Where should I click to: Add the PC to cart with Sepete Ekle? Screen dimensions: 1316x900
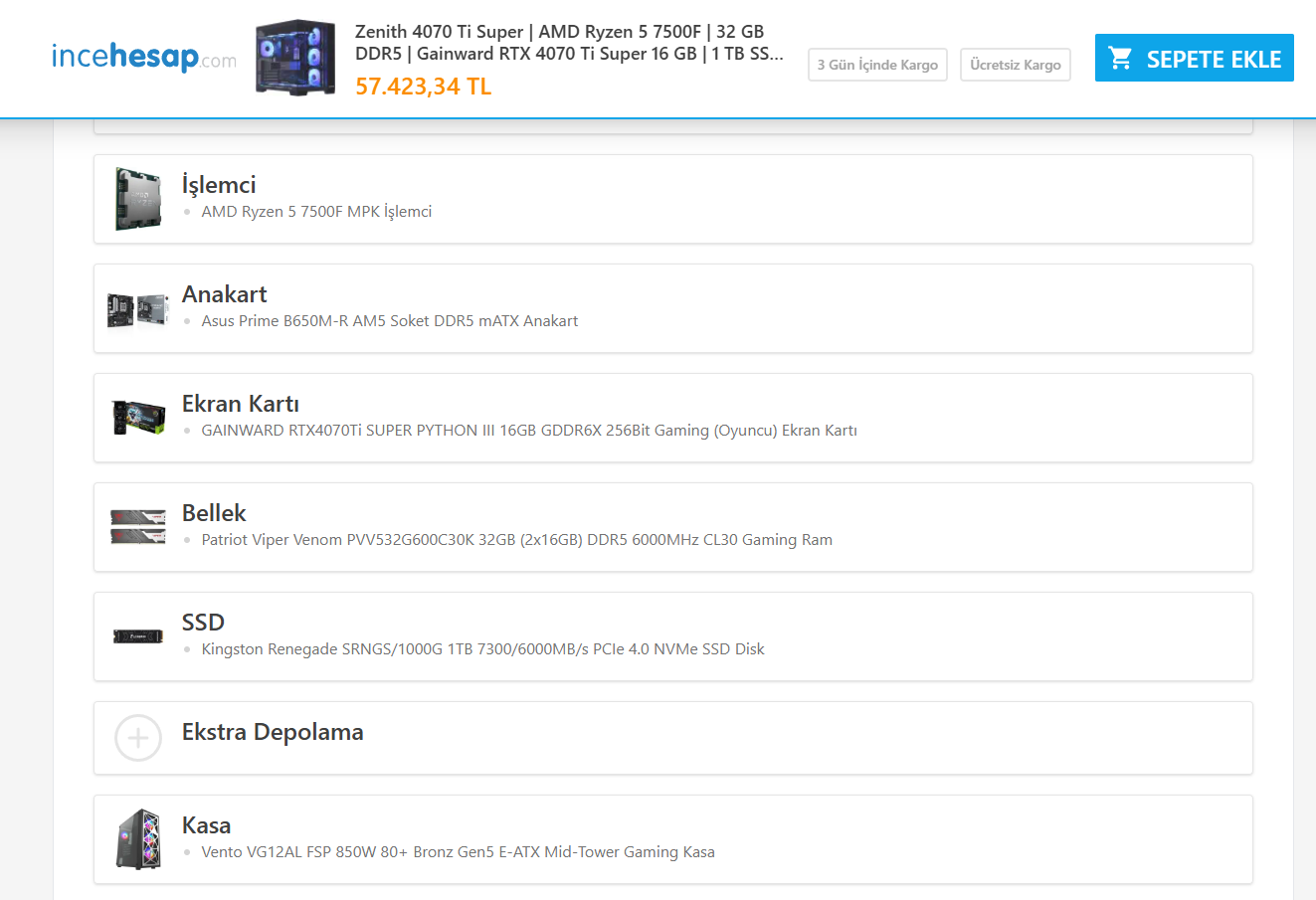[1194, 59]
